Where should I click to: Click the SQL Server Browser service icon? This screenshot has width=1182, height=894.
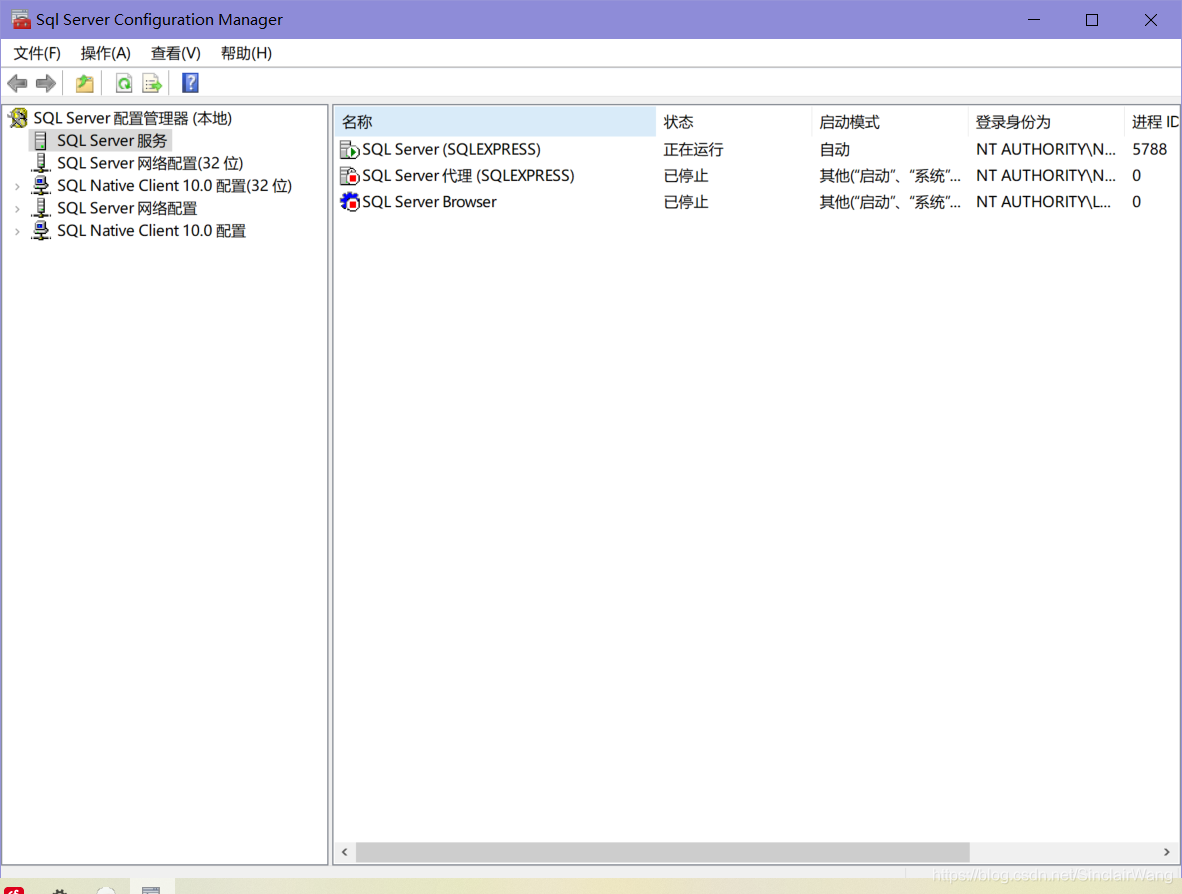(350, 202)
